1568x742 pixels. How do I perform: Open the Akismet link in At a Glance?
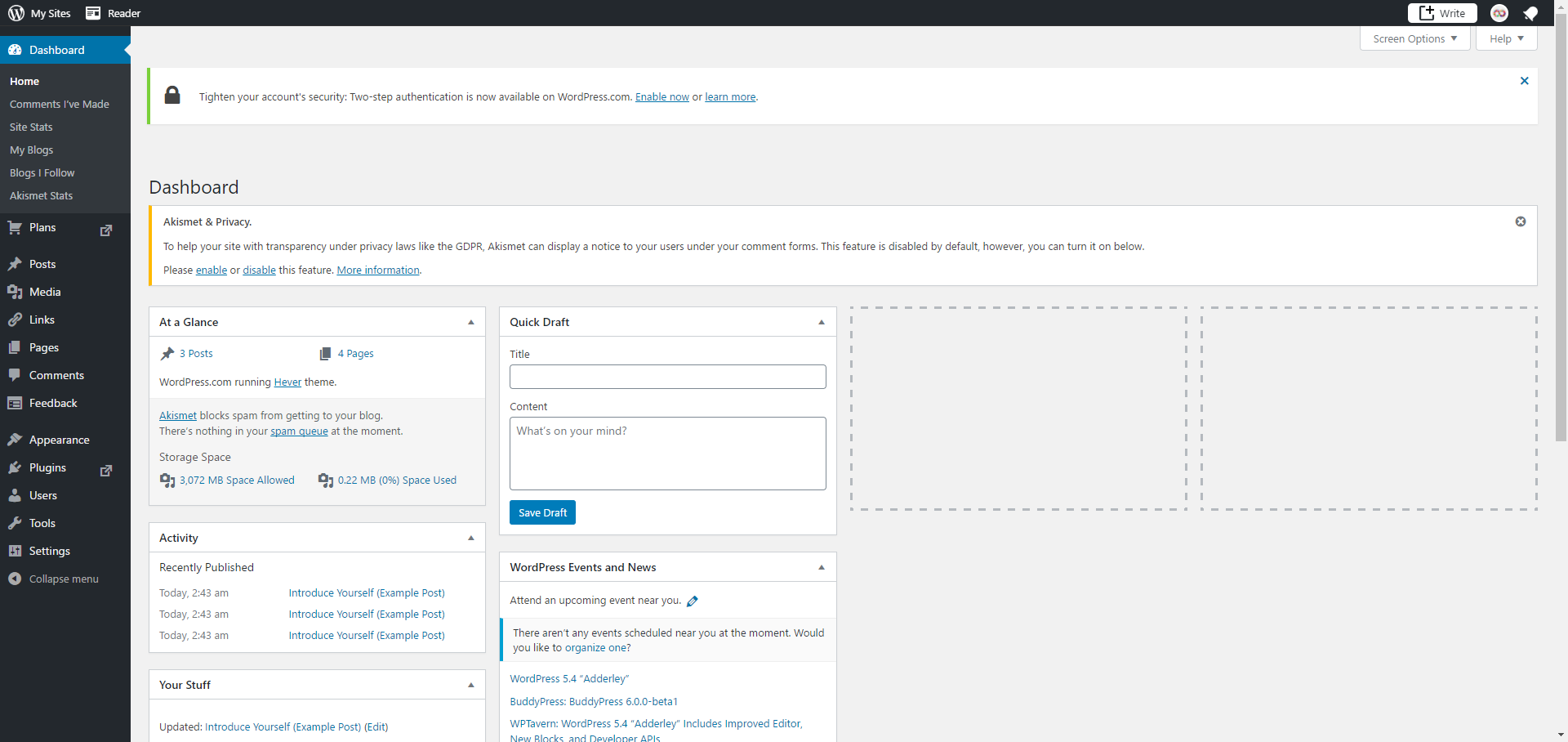coord(178,415)
